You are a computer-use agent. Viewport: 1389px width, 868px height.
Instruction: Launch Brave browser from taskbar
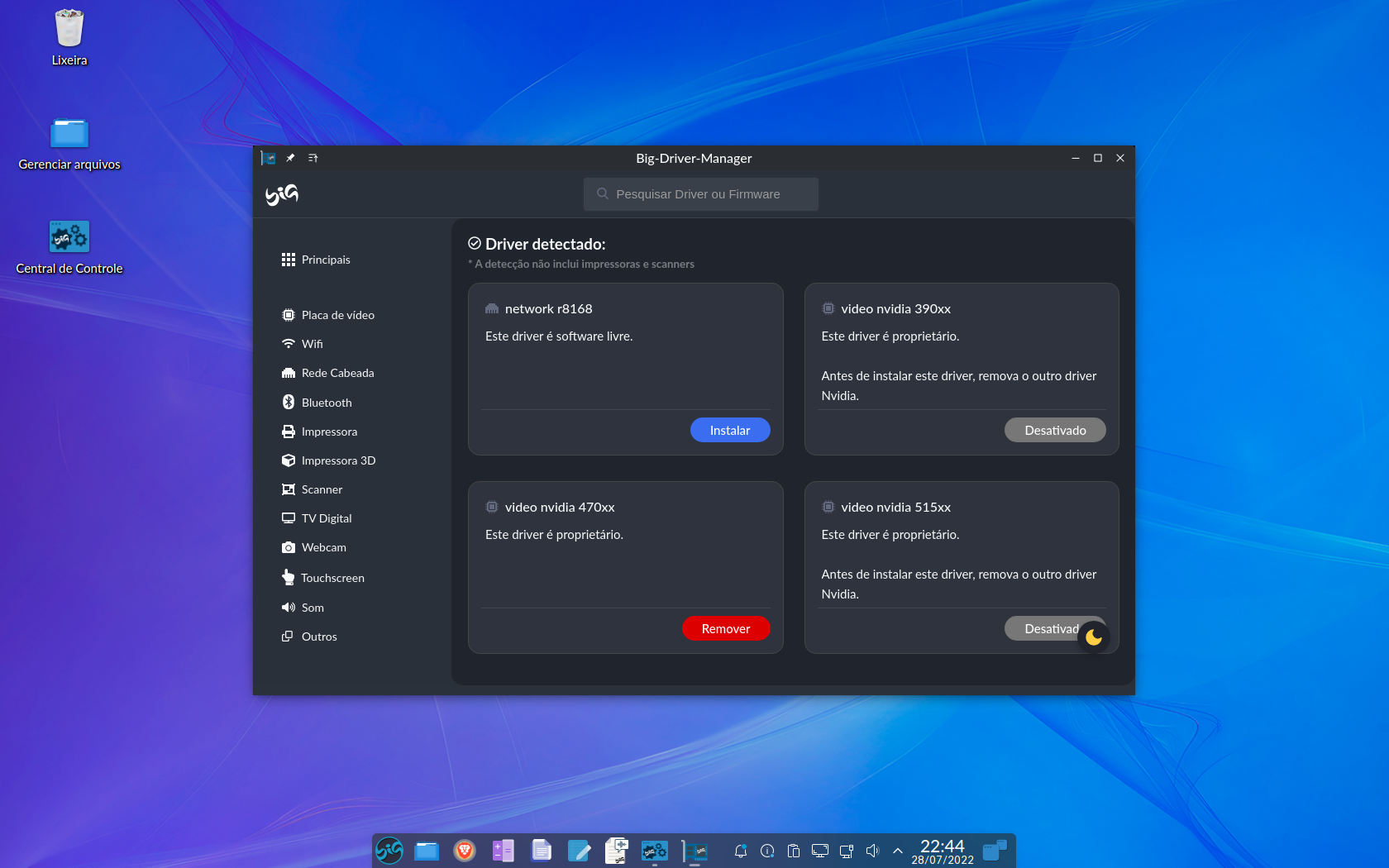(x=465, y=851)
